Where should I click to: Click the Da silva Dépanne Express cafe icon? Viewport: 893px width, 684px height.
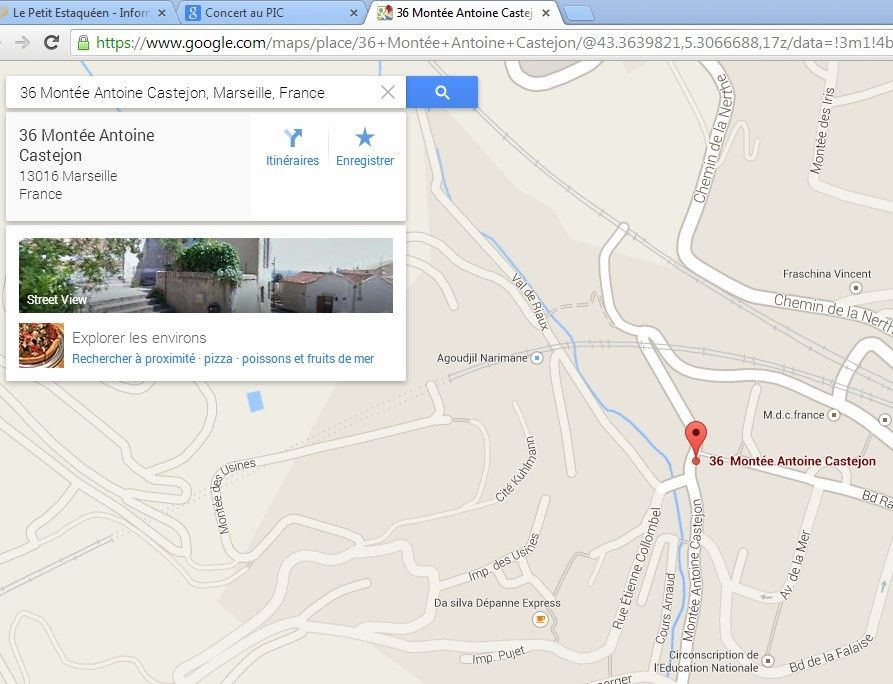[x=540, y=619]
